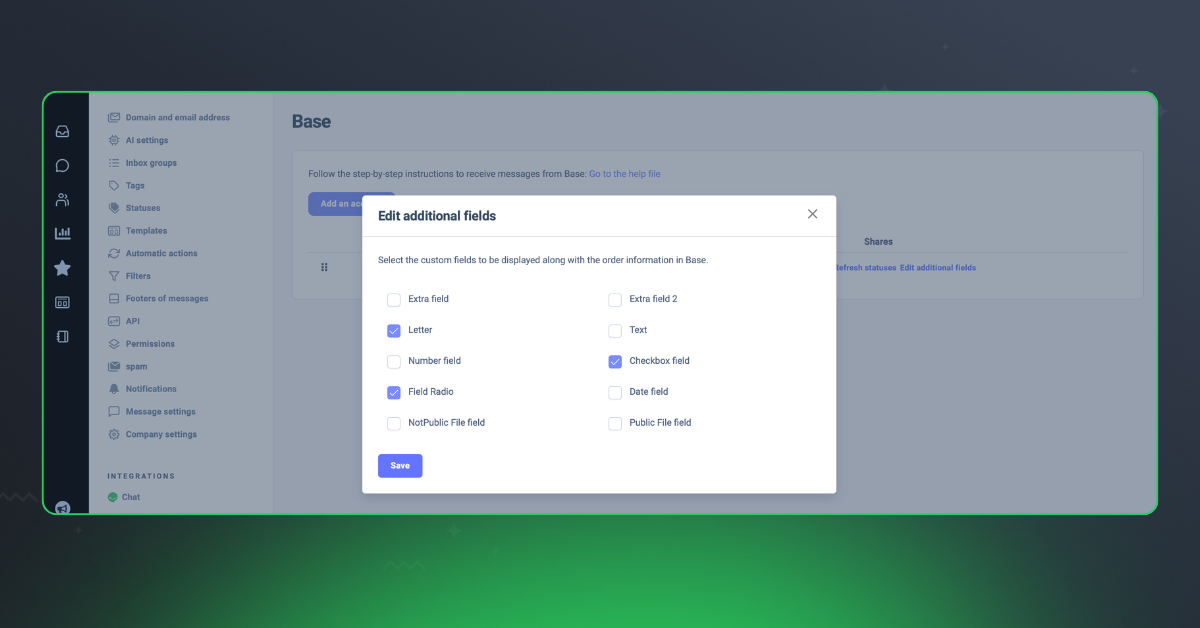Check the Number field checkbox
This screenshot has height=628, width=1200.
click(x=394, y=361)
